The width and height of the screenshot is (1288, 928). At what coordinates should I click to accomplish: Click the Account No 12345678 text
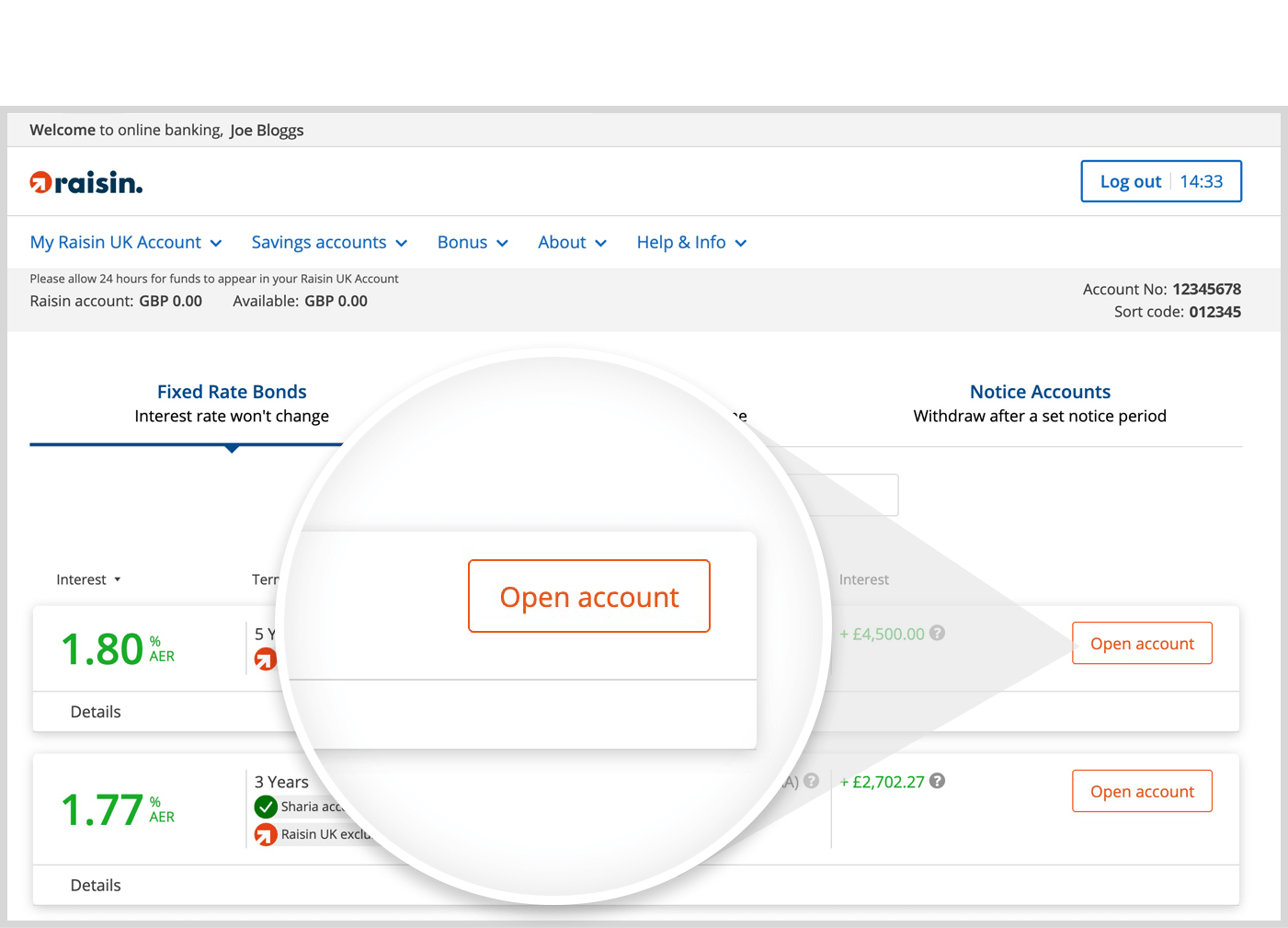click(x=1161, y=289)
